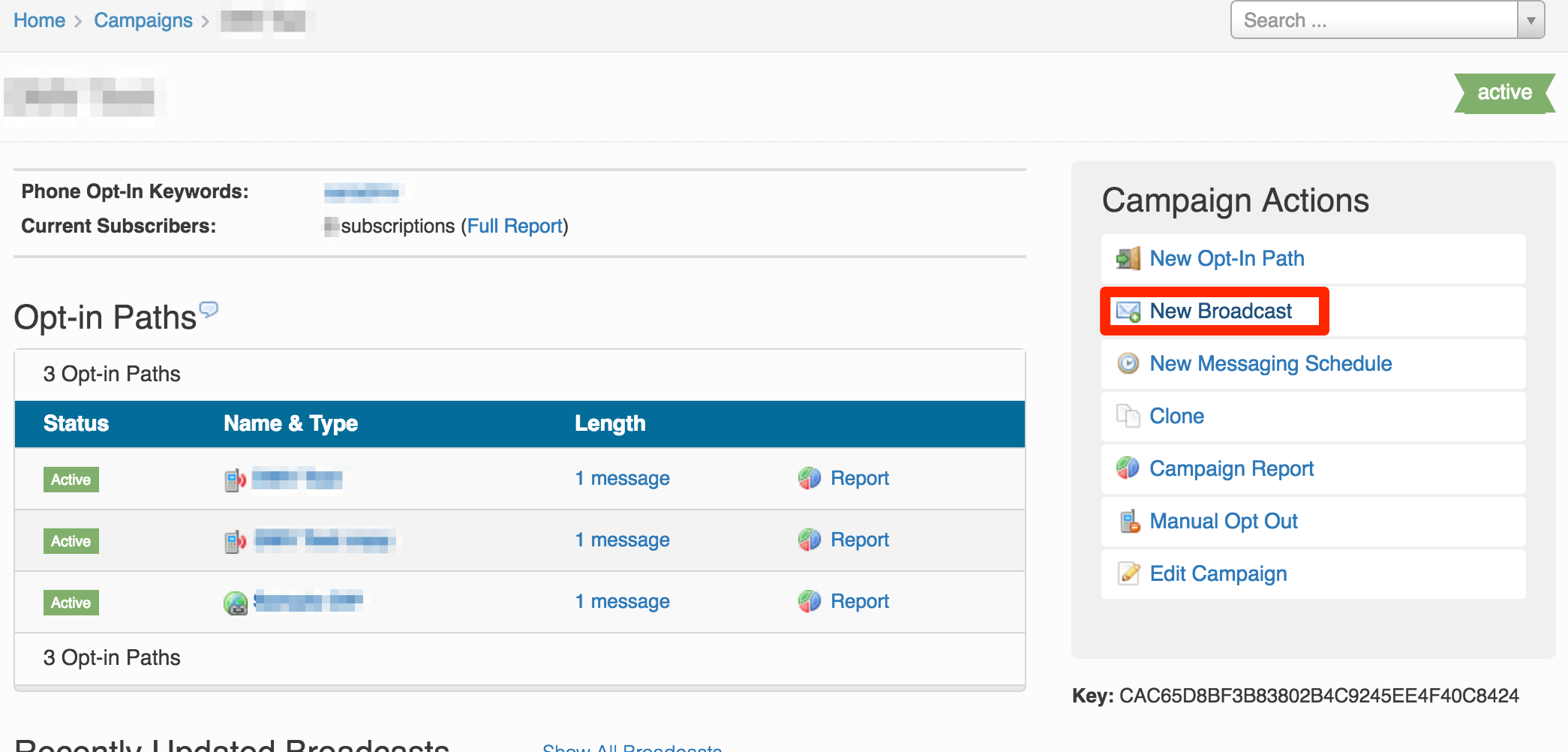Image resolution: width=1568 pixels, height=752 pixels.
Task: Click the Phone Opt-In Keywords label
Action: click(x=135, y=191)
